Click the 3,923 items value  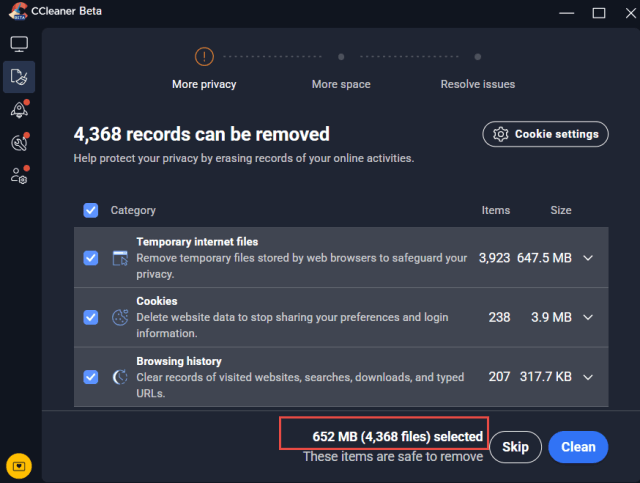(x=494, y=258)
